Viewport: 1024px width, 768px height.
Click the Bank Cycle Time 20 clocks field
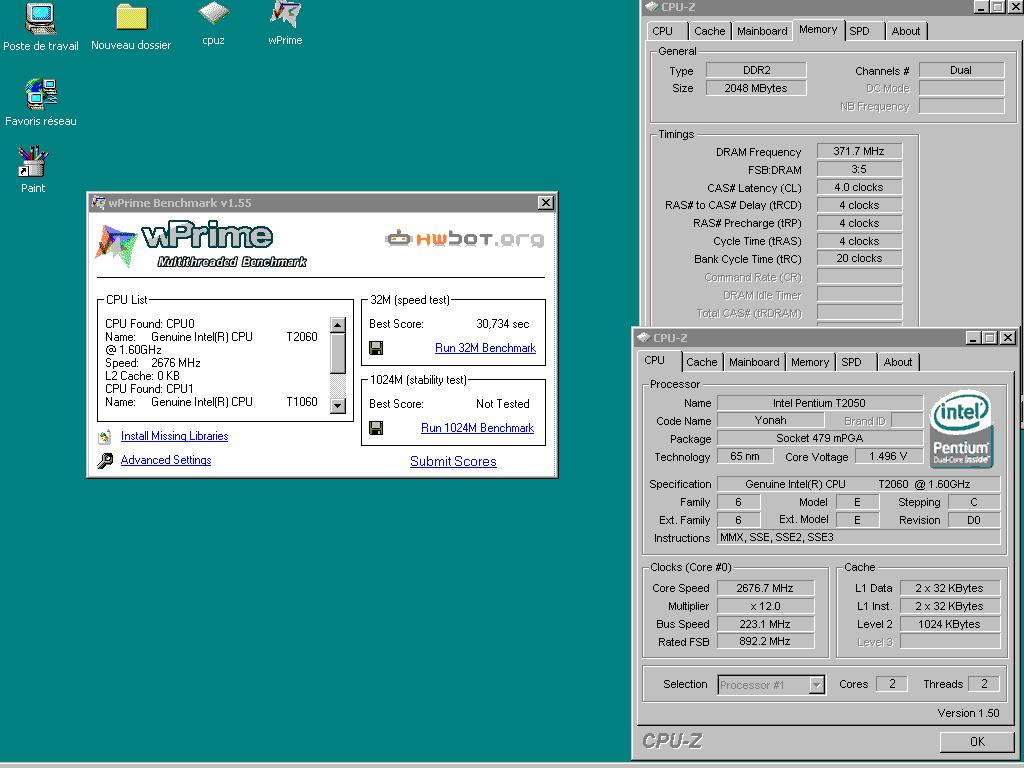[859, 259]
